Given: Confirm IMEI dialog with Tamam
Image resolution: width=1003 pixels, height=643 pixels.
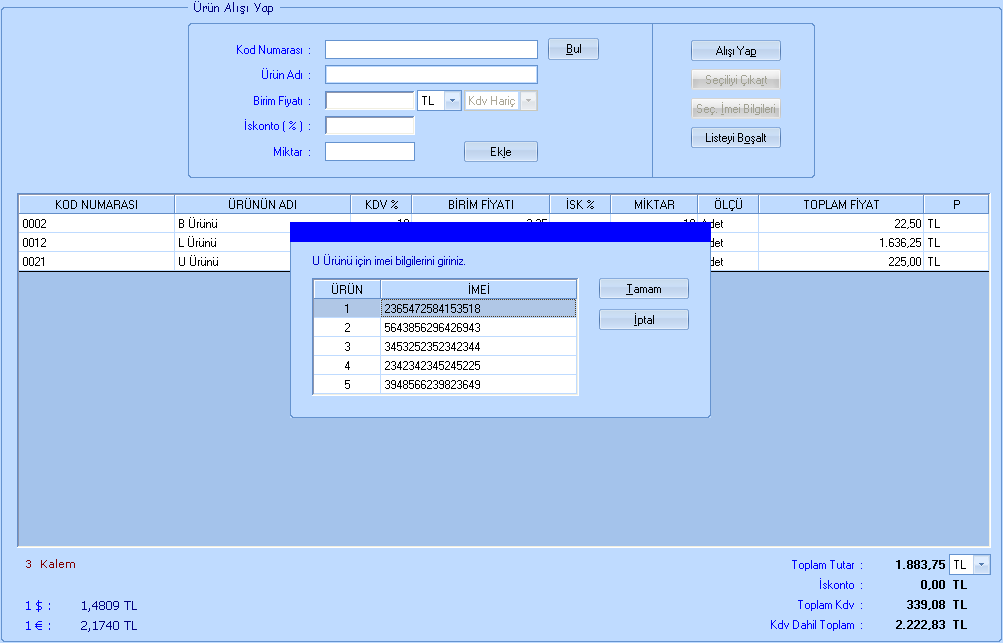Looking at the screenshot, I should [643, 289].
